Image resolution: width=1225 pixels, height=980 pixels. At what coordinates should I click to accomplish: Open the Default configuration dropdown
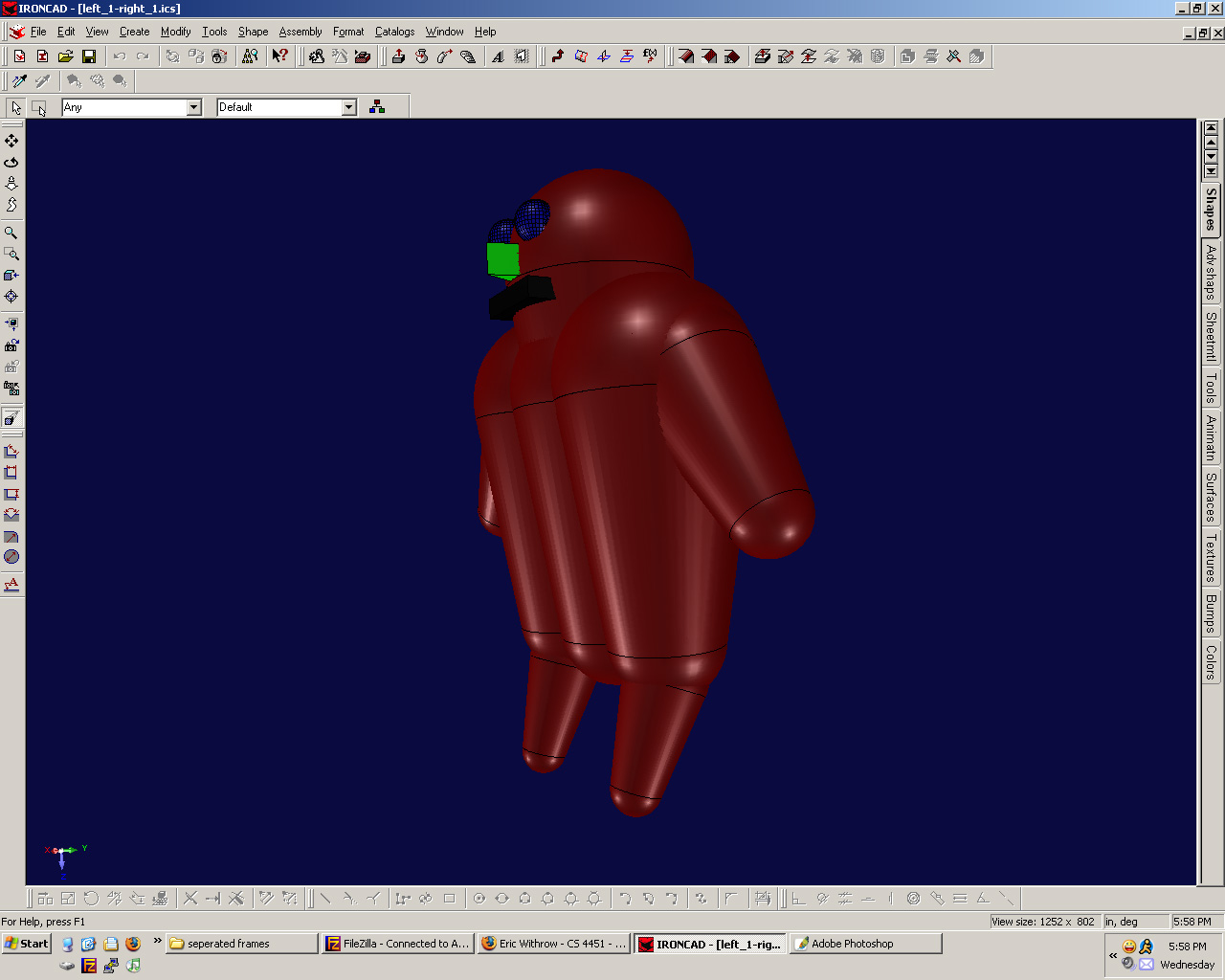coord(349,107)
